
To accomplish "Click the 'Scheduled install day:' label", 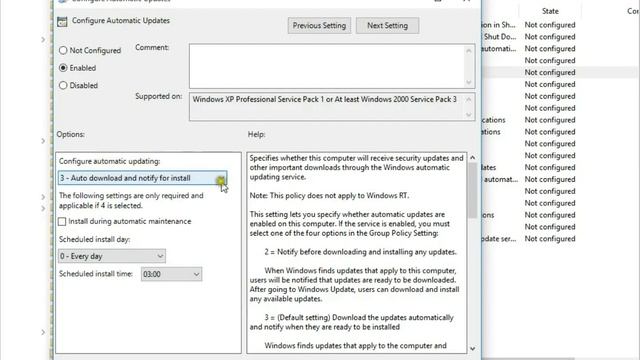I will [94, 239].
